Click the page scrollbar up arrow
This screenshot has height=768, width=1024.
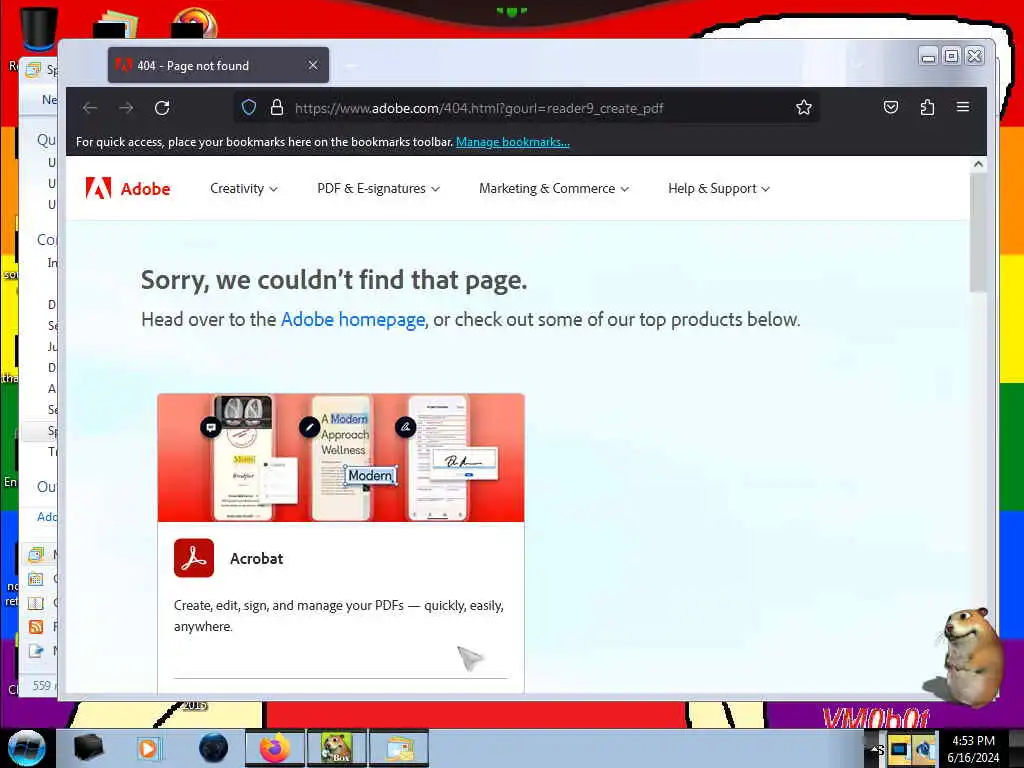point(978,165)
